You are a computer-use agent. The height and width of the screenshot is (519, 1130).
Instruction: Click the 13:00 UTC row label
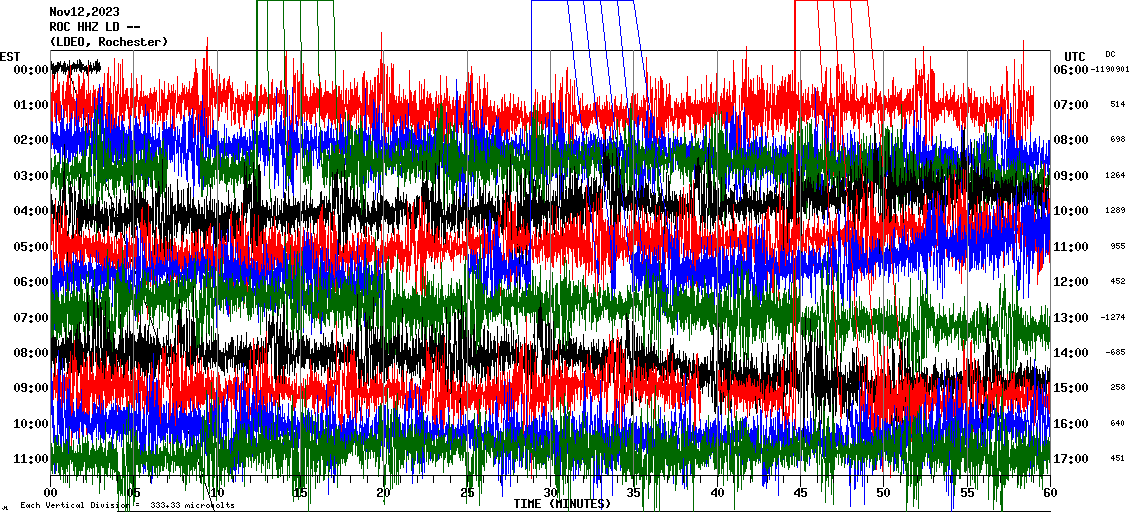coord(1071,318)
